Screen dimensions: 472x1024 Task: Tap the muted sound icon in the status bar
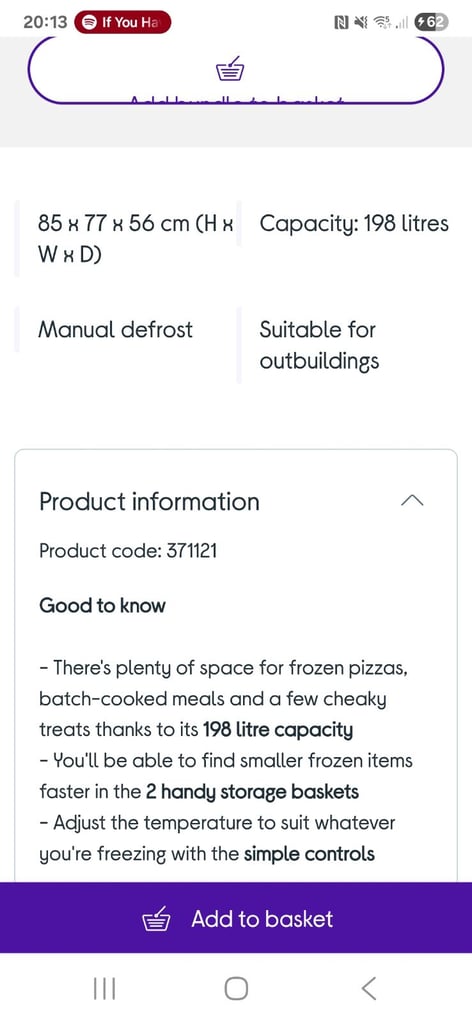[361, 23]
